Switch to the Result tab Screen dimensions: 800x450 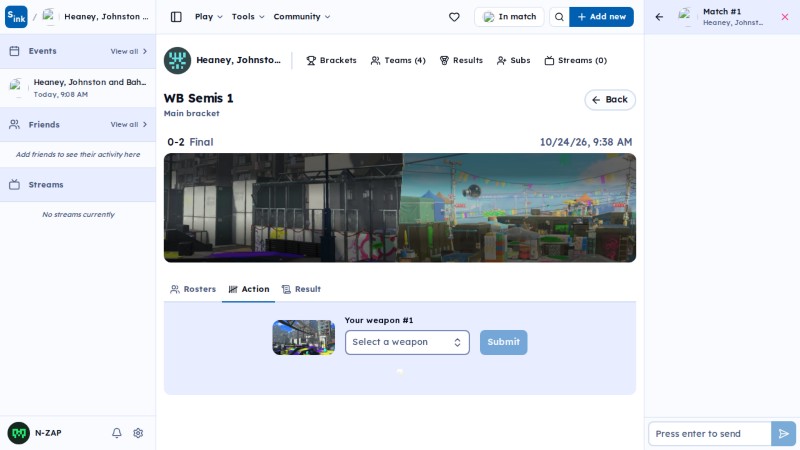pyautogui.click(x=301, y=289)
